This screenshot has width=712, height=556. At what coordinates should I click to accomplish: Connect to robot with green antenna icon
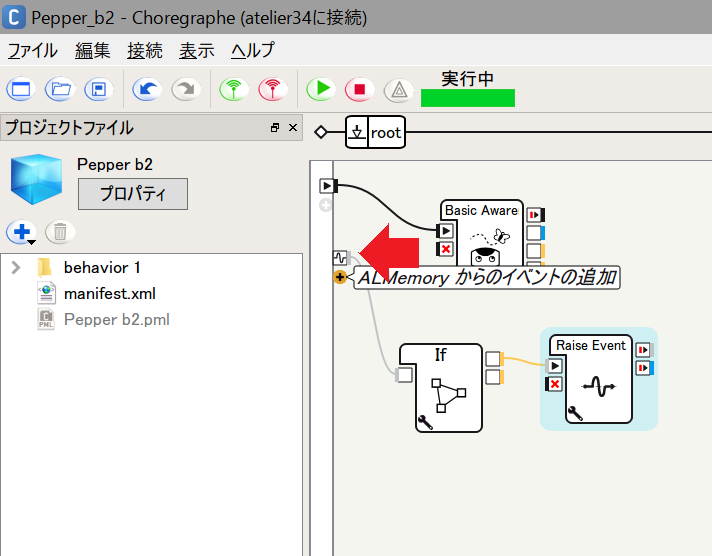pos(234,89)
